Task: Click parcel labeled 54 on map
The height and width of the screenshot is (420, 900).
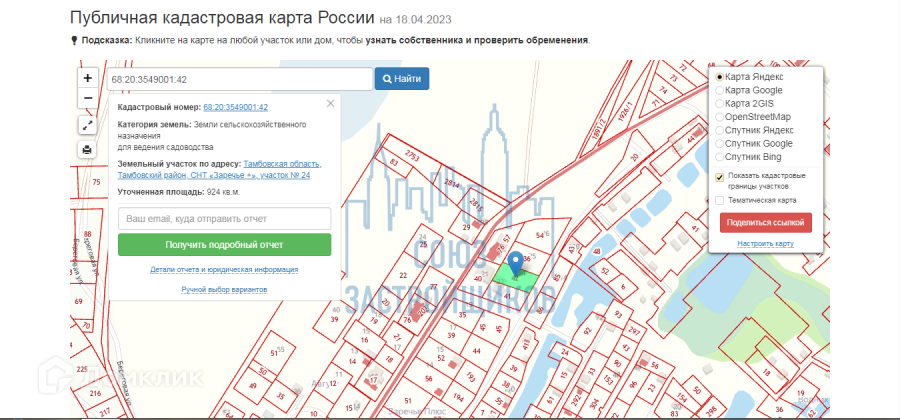Action: (x=540, y=235)
